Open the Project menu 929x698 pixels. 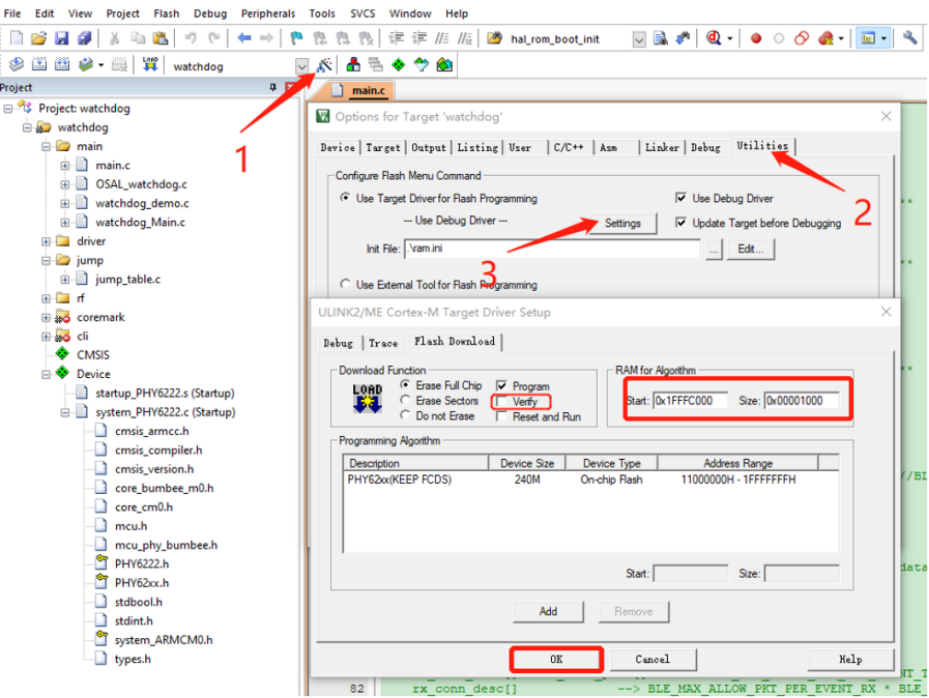pos(123,13)
